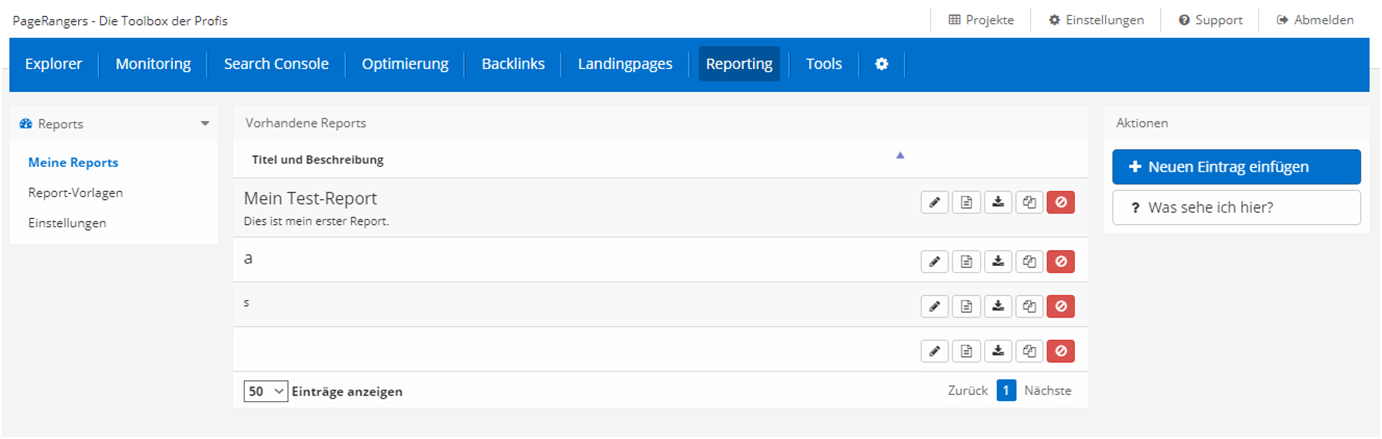Go to page 1 in pagination
The width and height of the screenshot is (1382, 439).
coord(1005,391)
